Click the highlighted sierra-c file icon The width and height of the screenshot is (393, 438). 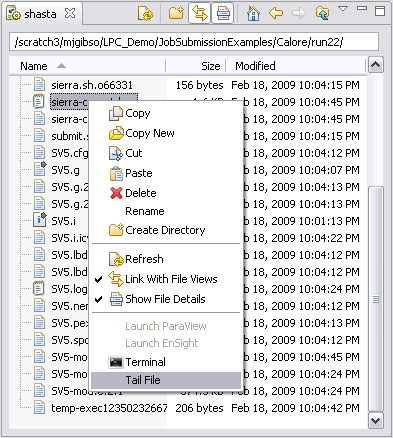point(39,101)
